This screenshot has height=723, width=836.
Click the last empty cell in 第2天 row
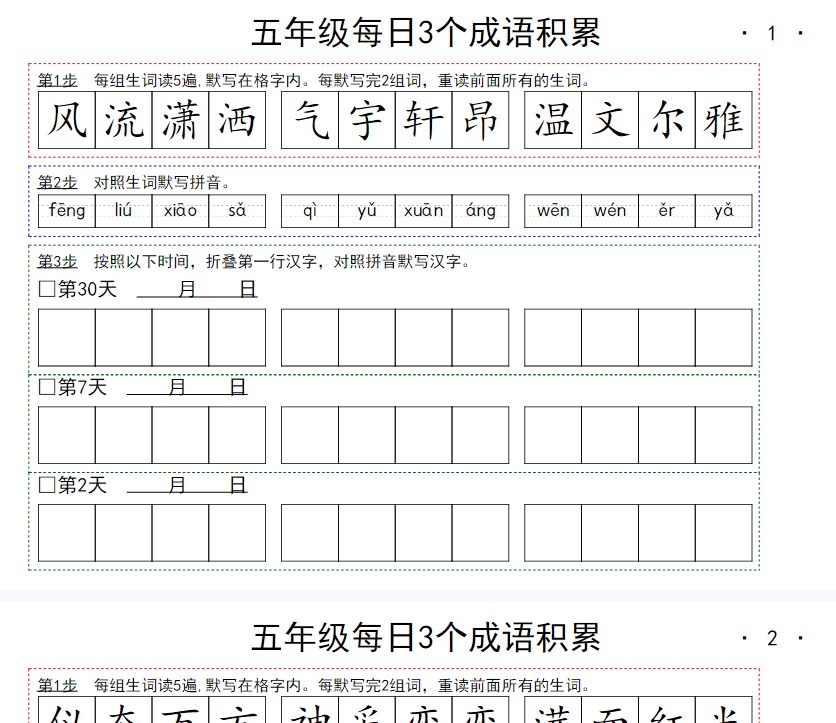(x=723, y=533)
